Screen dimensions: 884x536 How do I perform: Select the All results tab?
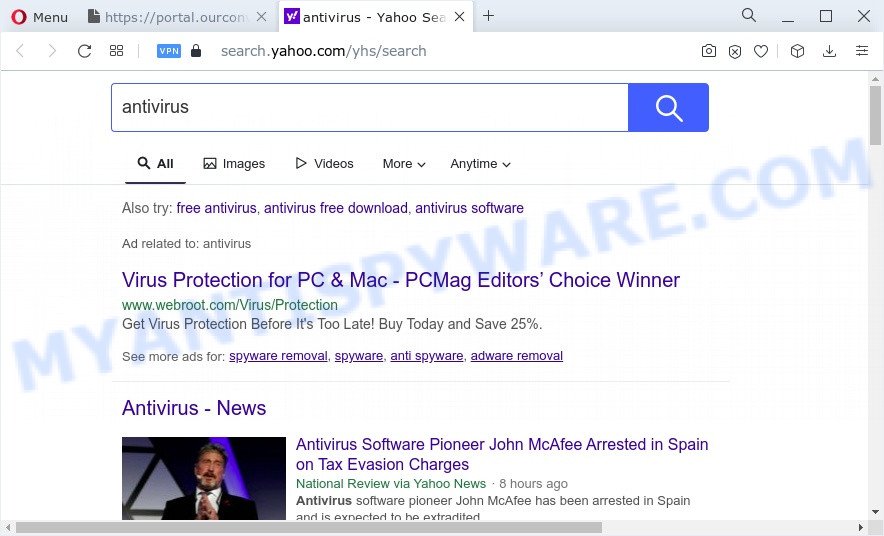(156, 164)
